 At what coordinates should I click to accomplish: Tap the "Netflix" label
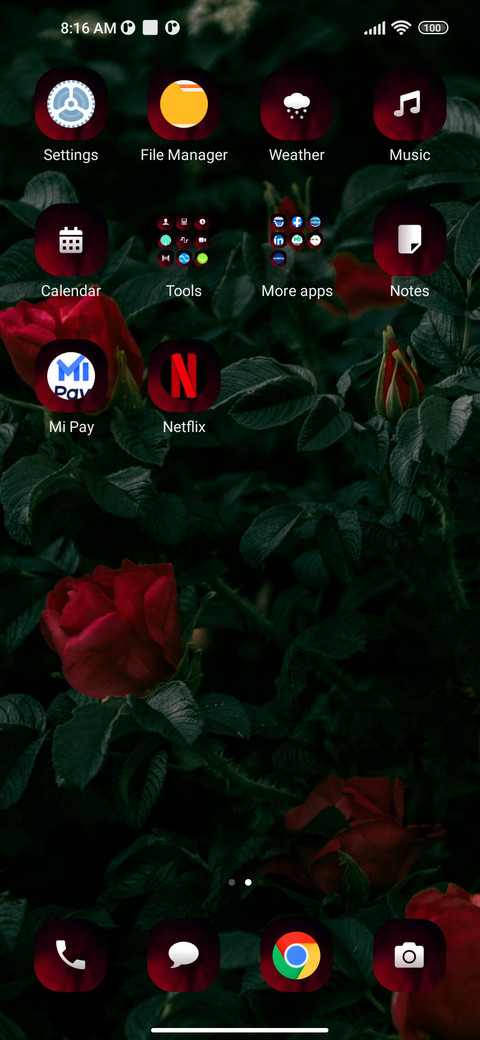click(x=184, y=427)
